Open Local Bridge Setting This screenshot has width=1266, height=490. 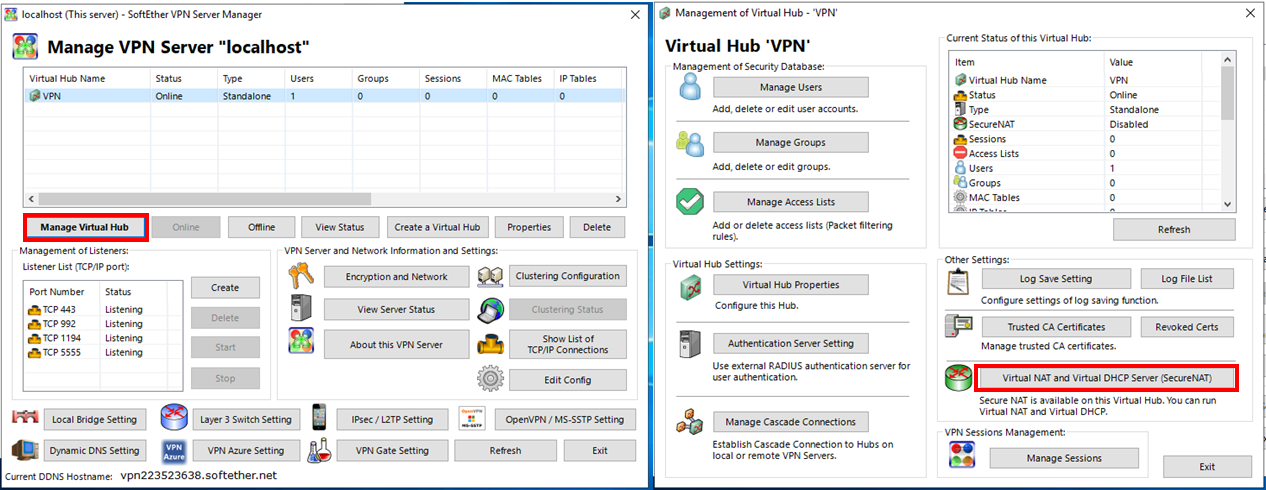(94, 420)
